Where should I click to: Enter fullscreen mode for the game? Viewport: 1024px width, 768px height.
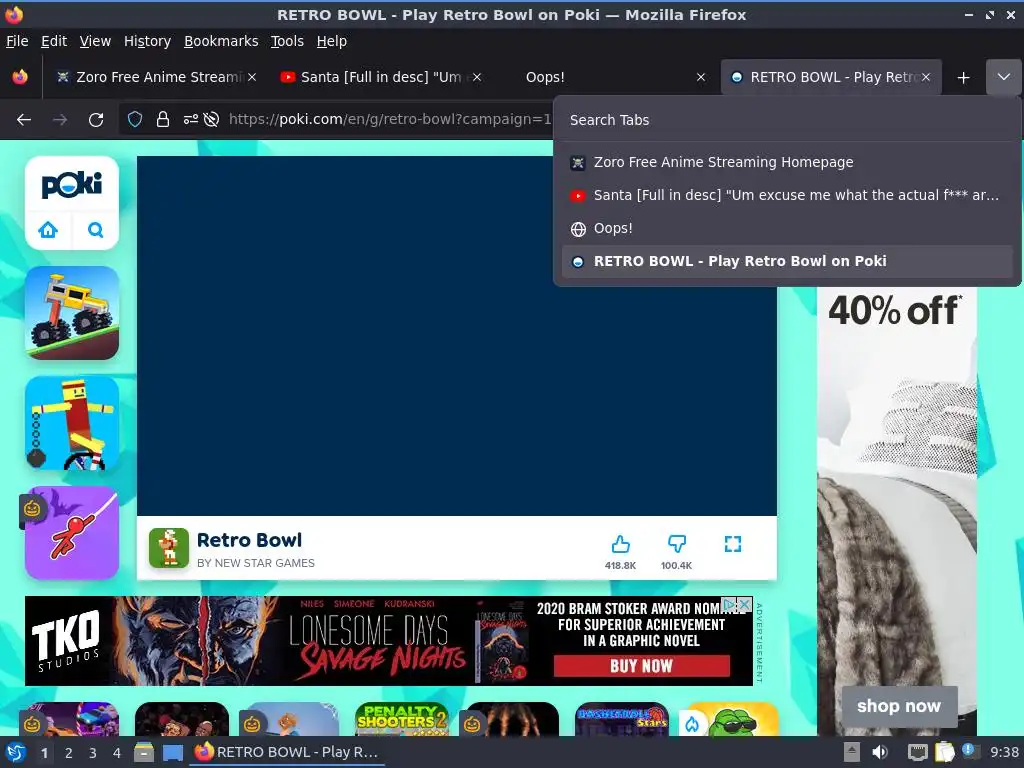point(733,544)
